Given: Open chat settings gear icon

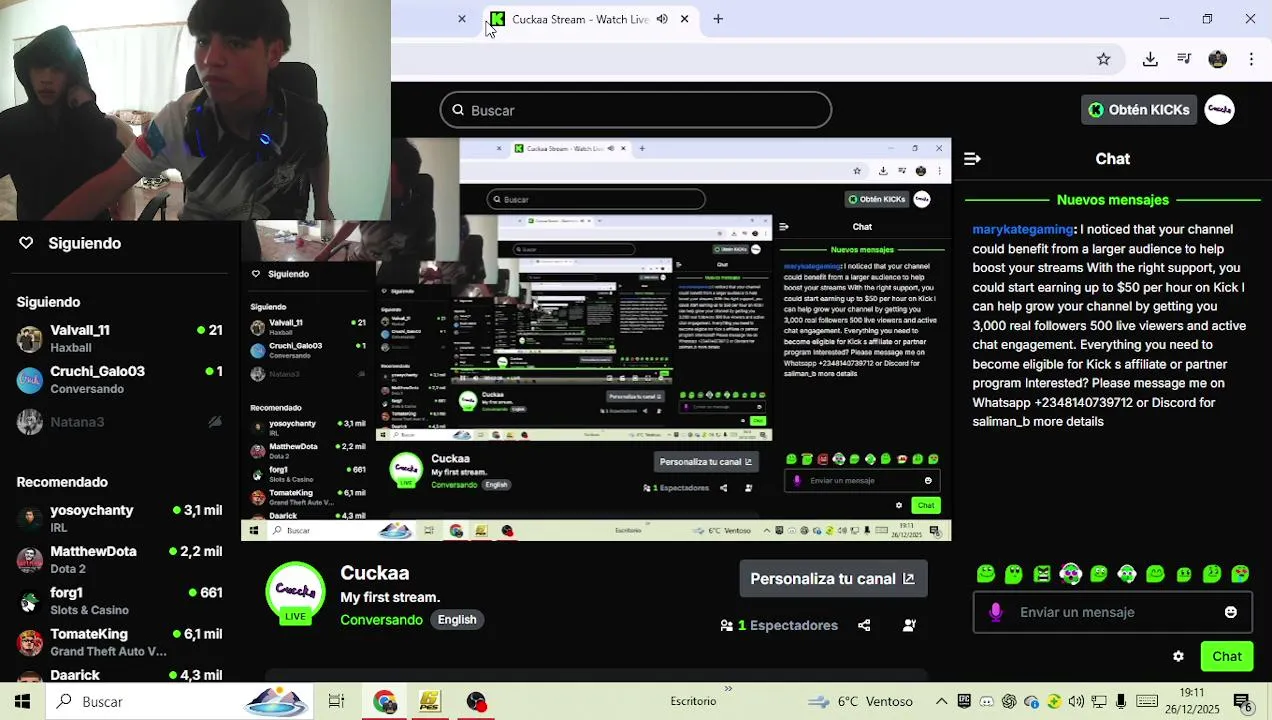Looking at the screenshot, I should pyautogui.click(x=1178, y=656).
